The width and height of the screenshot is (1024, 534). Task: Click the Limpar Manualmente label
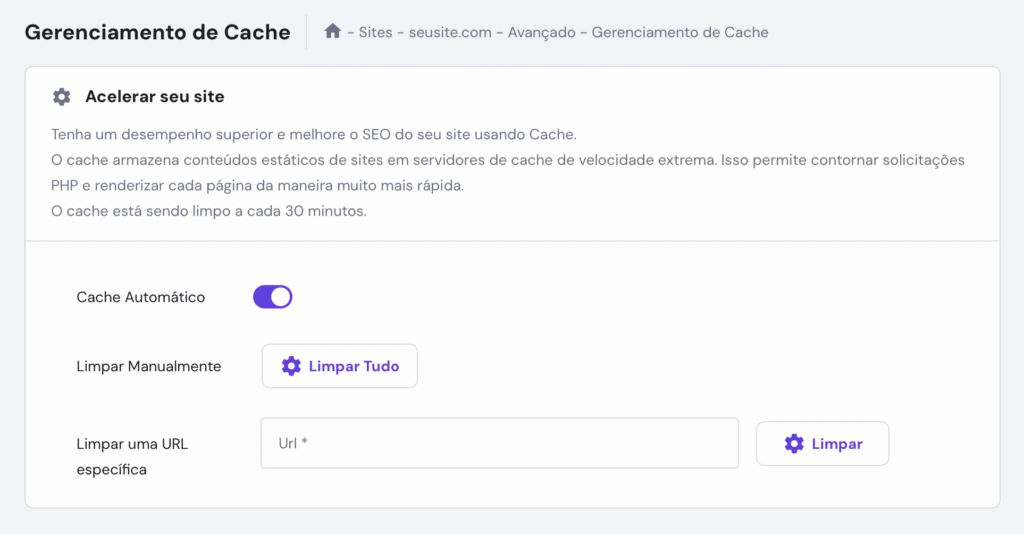pos(149,366)
